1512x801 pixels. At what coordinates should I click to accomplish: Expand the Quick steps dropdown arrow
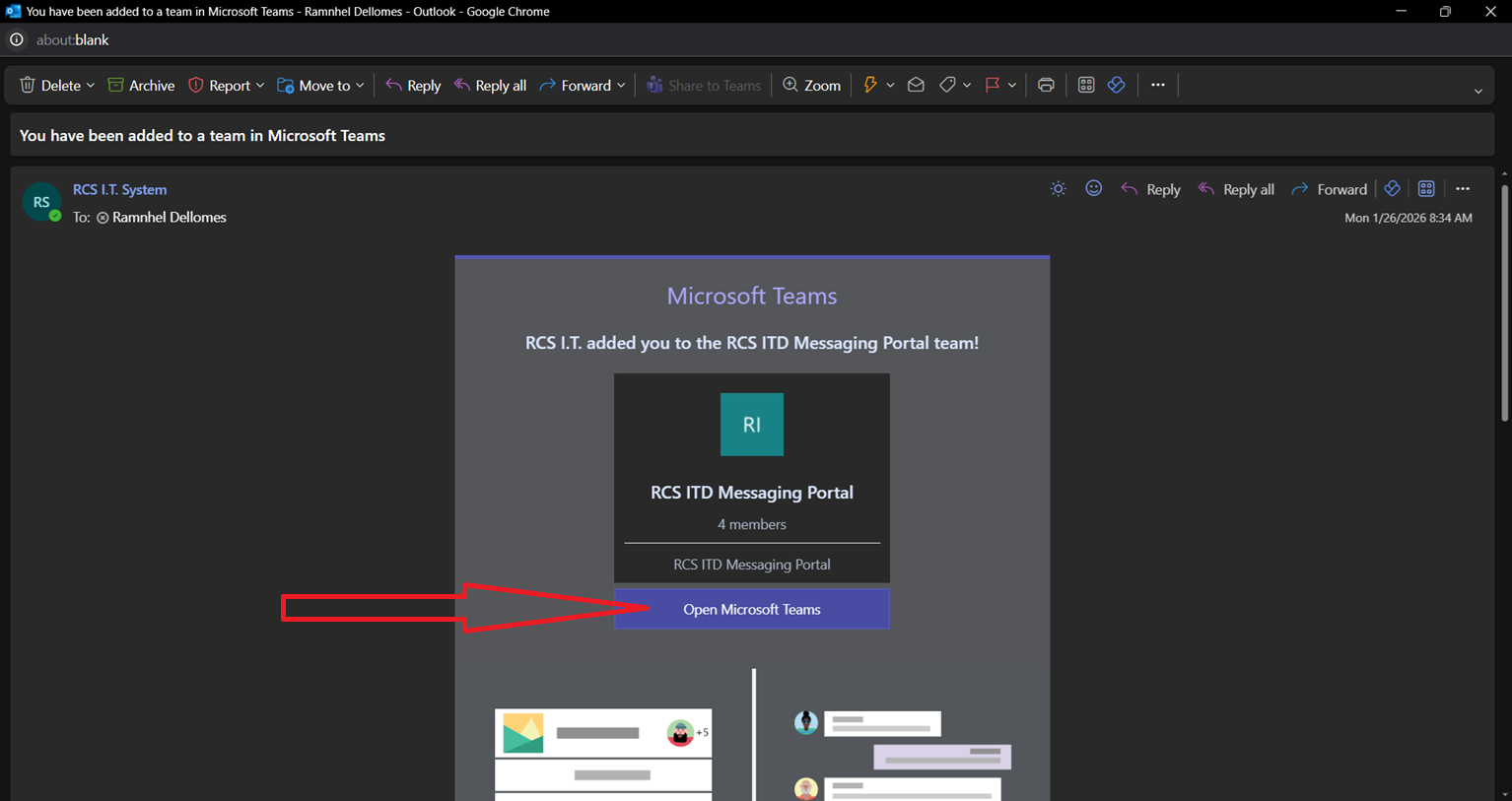coord(890,86)
